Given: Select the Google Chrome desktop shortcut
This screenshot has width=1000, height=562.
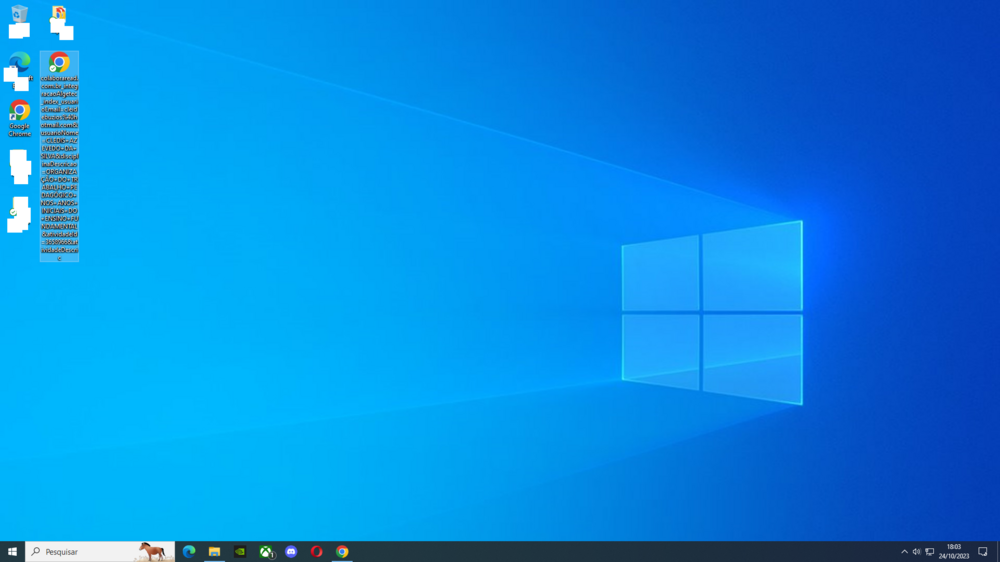Looking at the screenshot, I should click(x=19, y=111).
